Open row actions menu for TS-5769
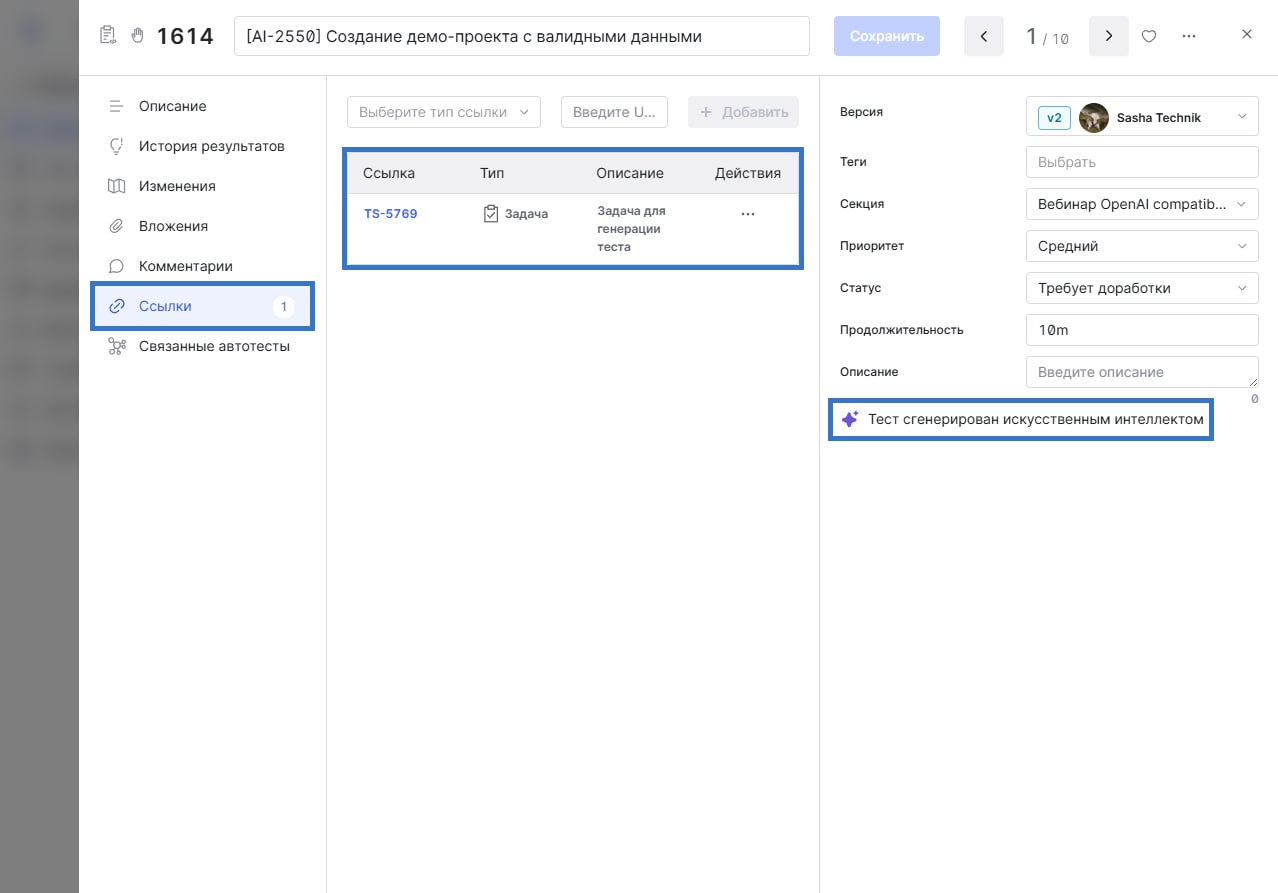The image size is (1278, 893). (x=747, y=214)
